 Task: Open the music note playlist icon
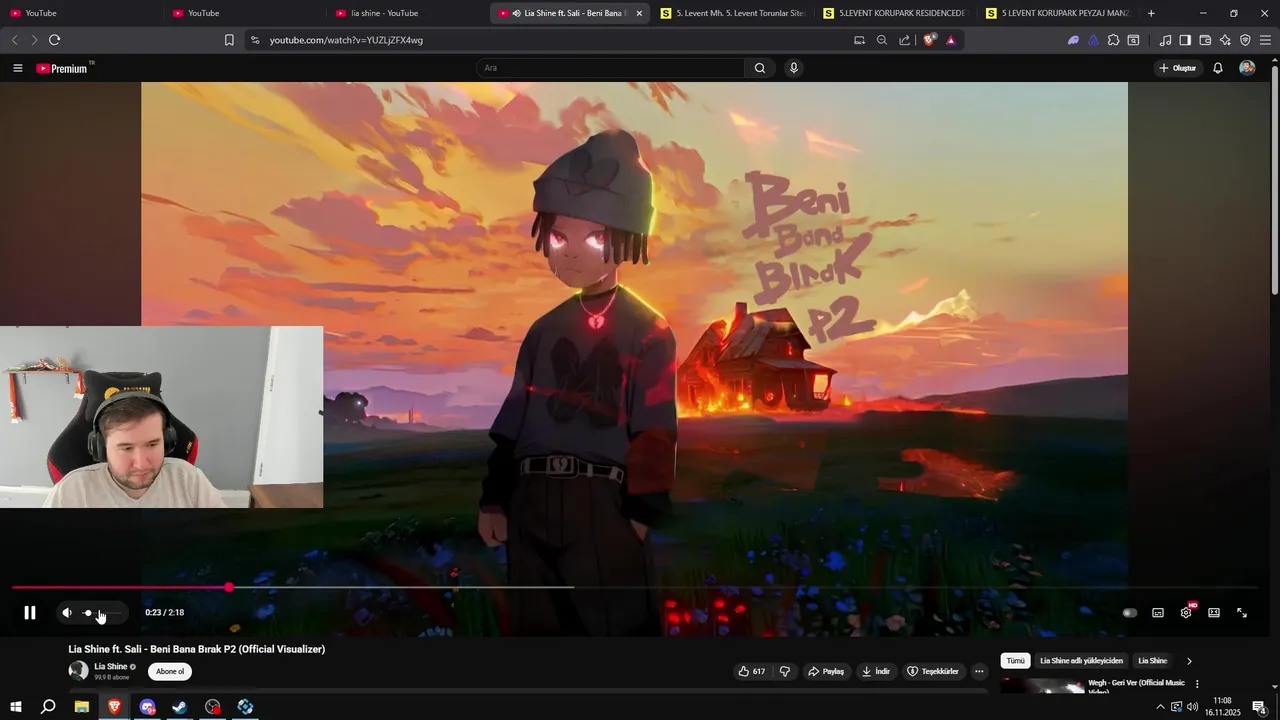[x=1165, y=40]
